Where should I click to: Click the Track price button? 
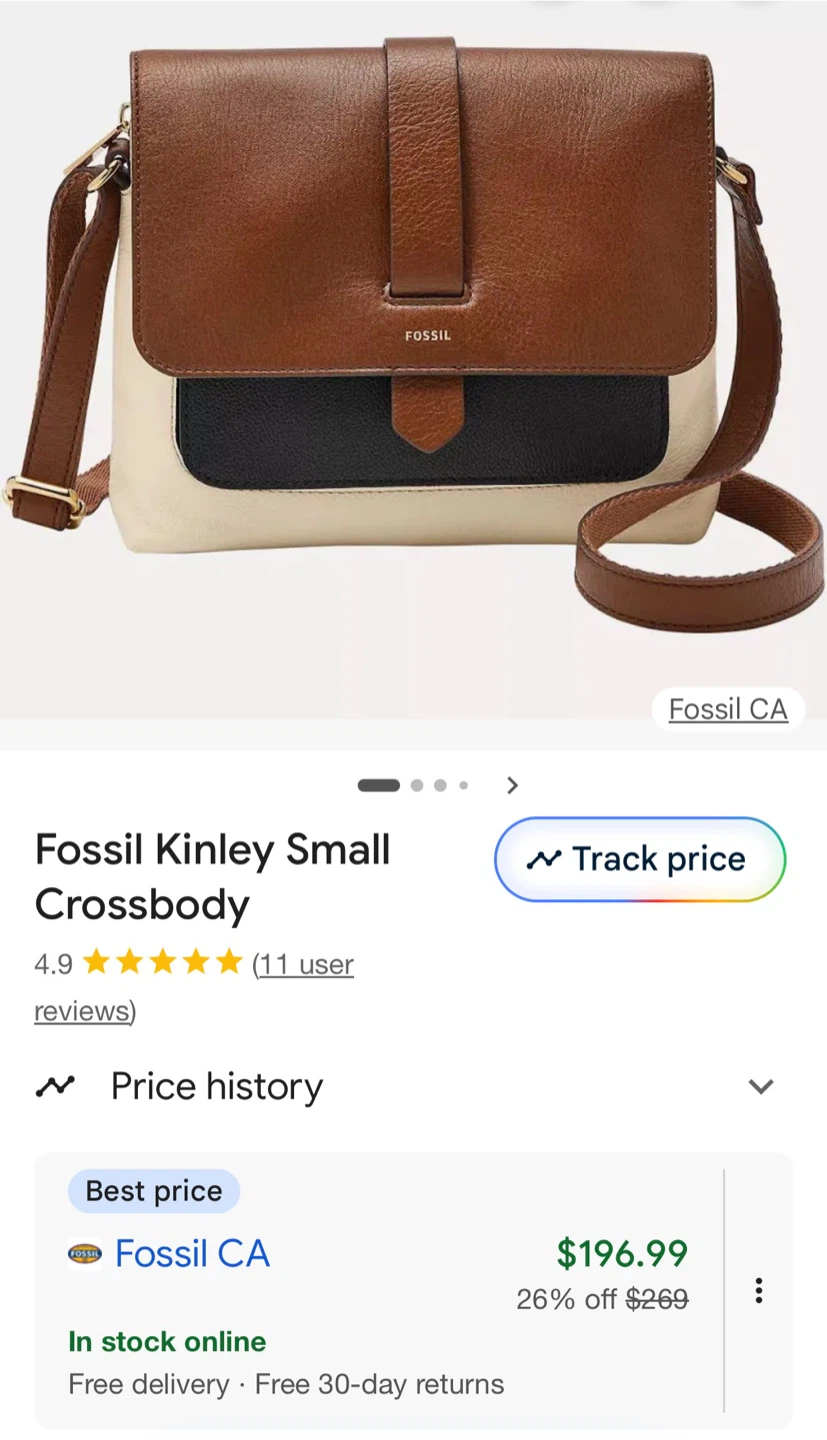tap(640, 859)
